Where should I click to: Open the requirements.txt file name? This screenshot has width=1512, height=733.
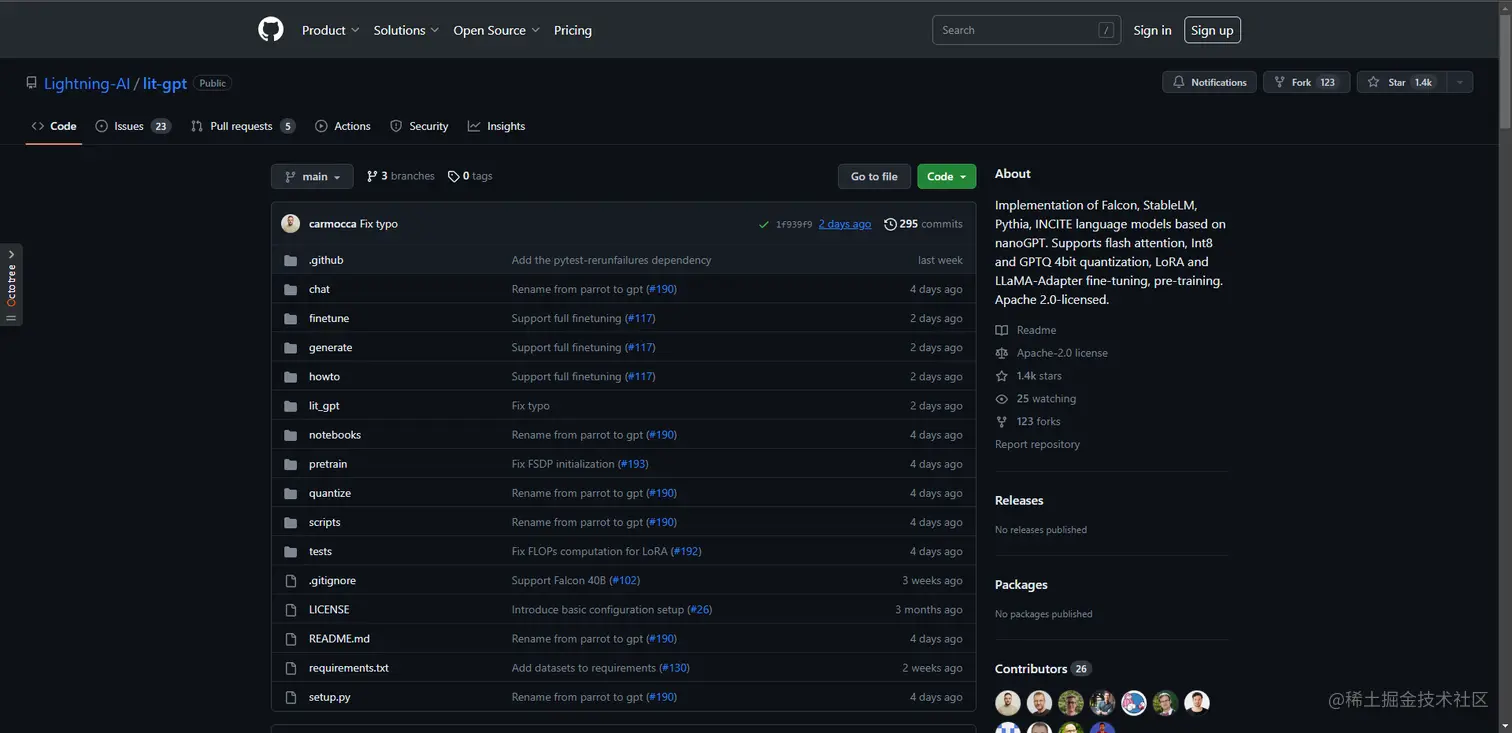click(x=349, y=668)
